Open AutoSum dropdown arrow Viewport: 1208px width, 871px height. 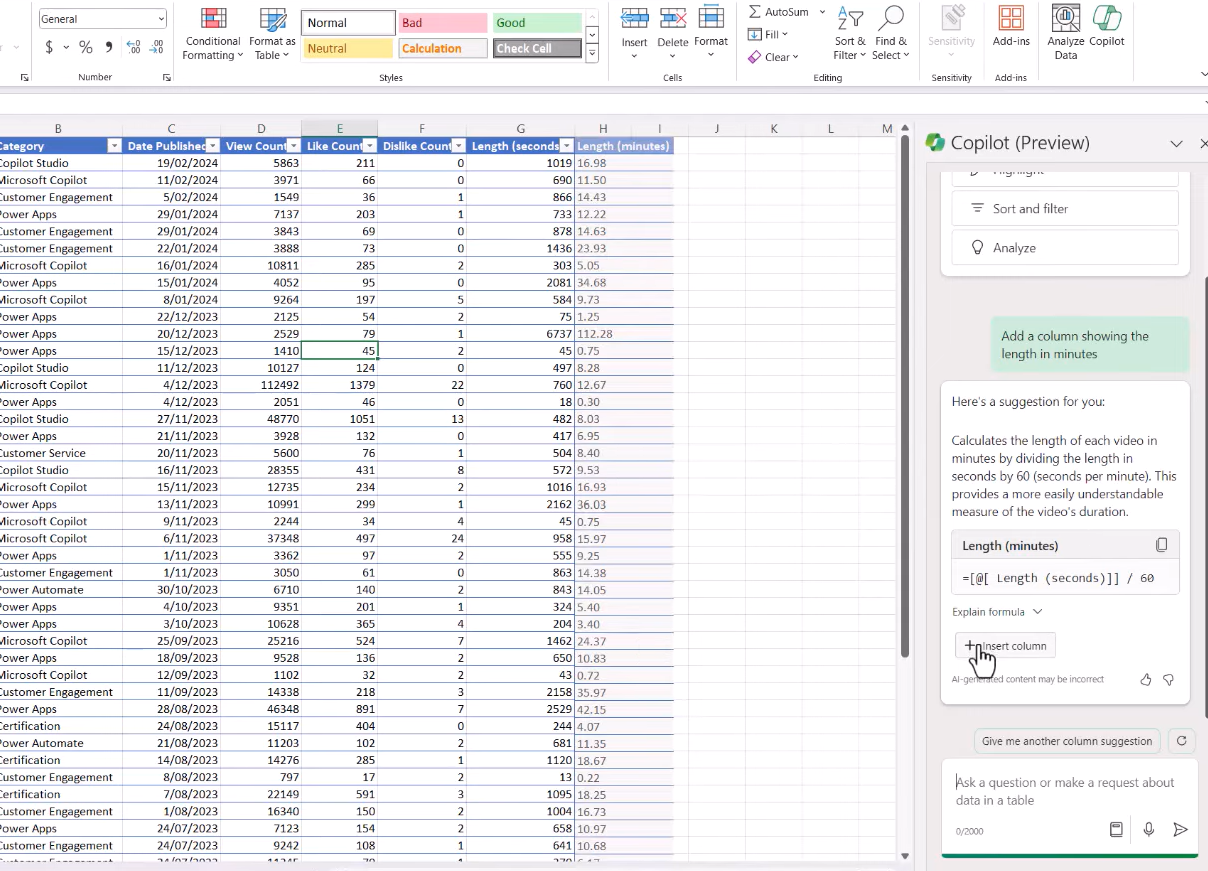click(823, 12)
